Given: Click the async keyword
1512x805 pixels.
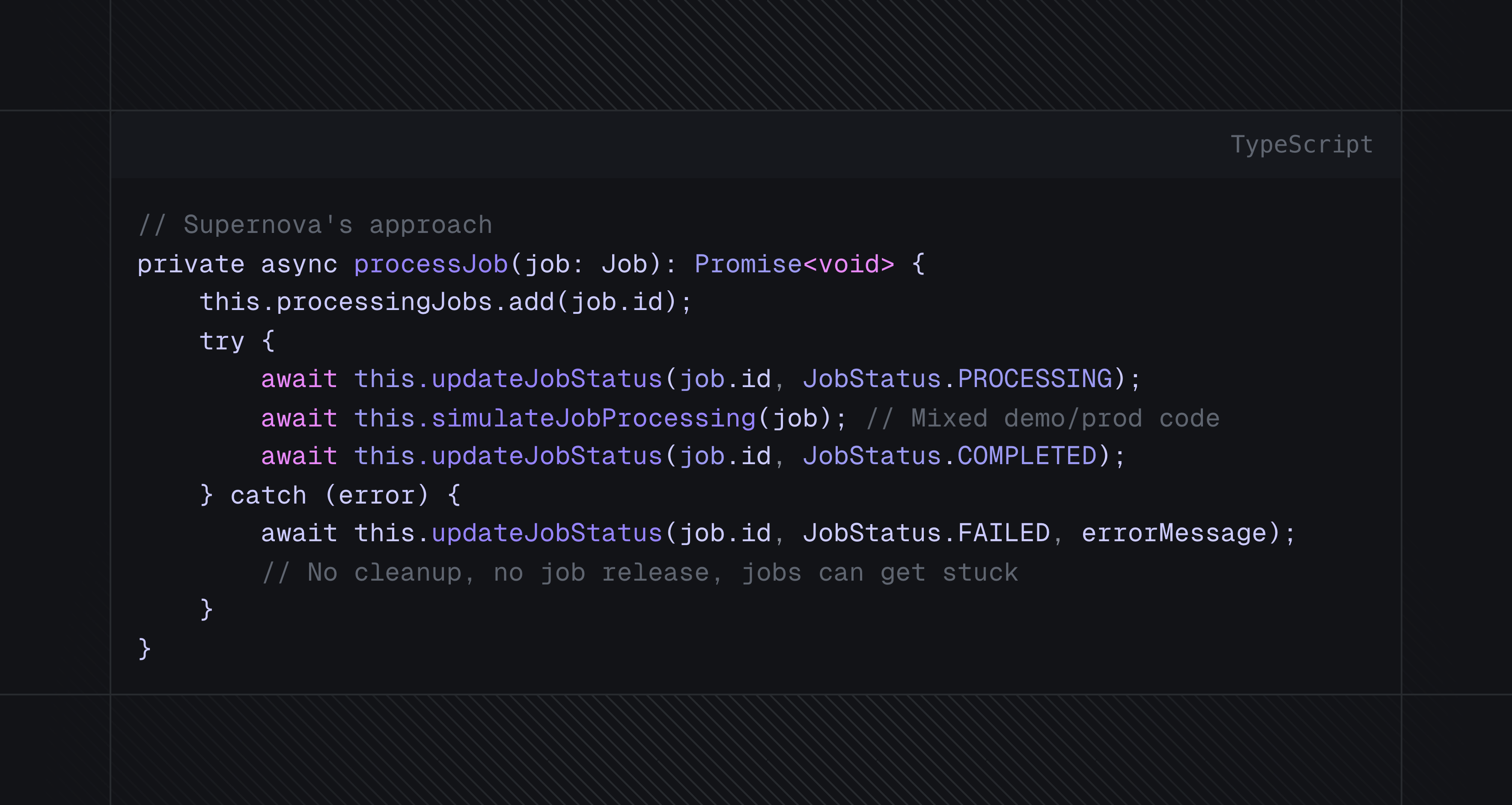Looking at the screenshot, I should (299, 264).
